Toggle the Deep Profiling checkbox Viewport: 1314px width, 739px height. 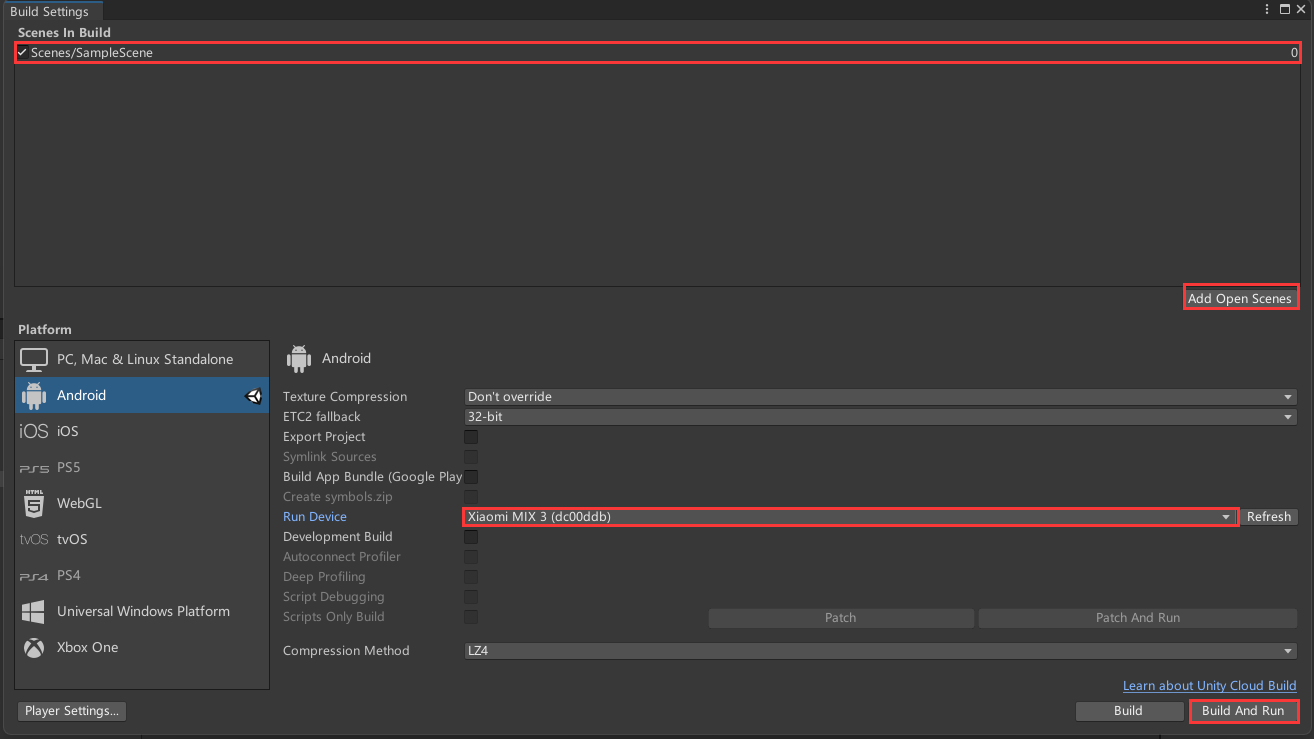coord(471,577)
